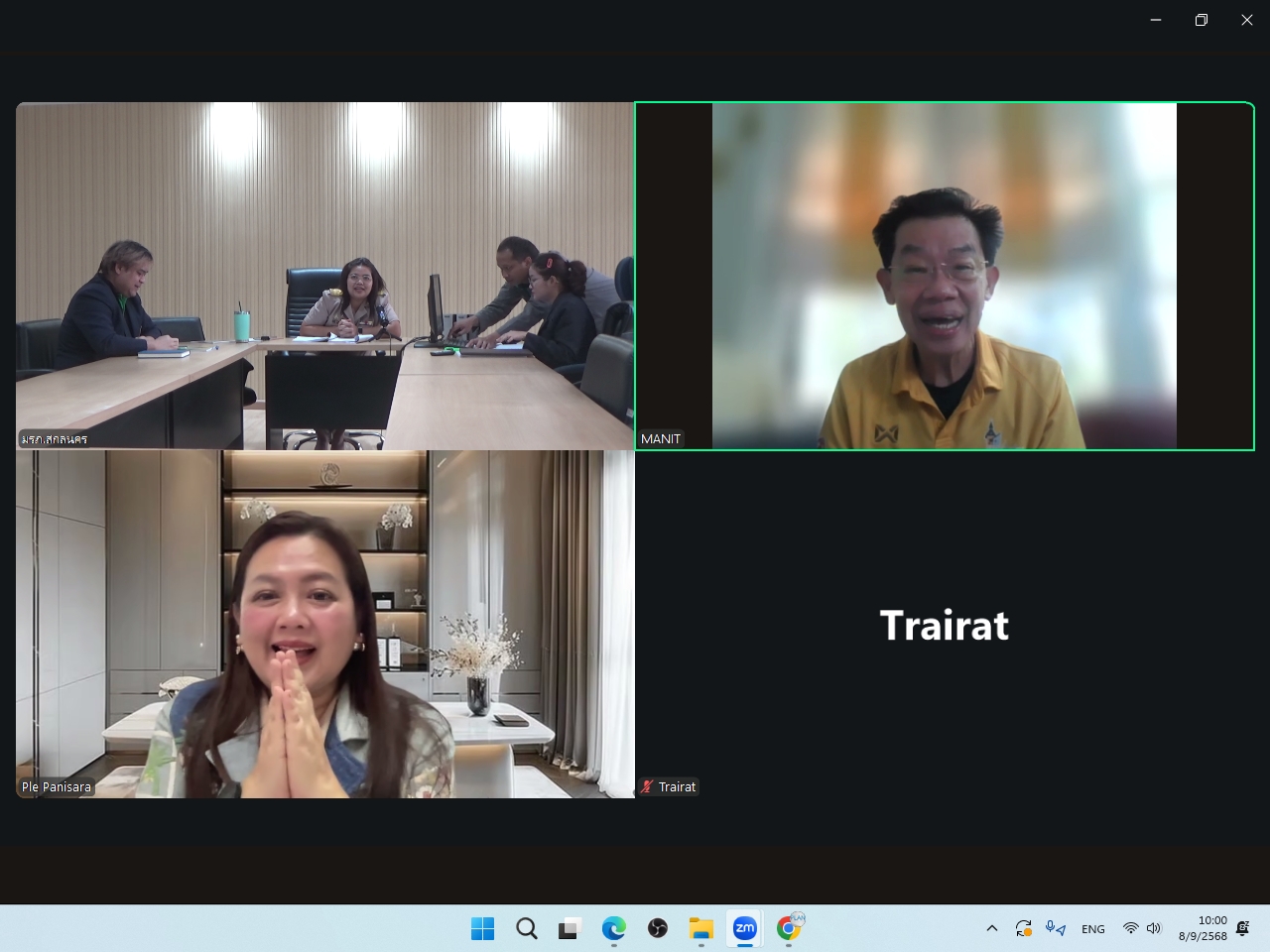Switch the ENG input language
This screenshot has width=1270, height=952.
tap(1092, 929)
